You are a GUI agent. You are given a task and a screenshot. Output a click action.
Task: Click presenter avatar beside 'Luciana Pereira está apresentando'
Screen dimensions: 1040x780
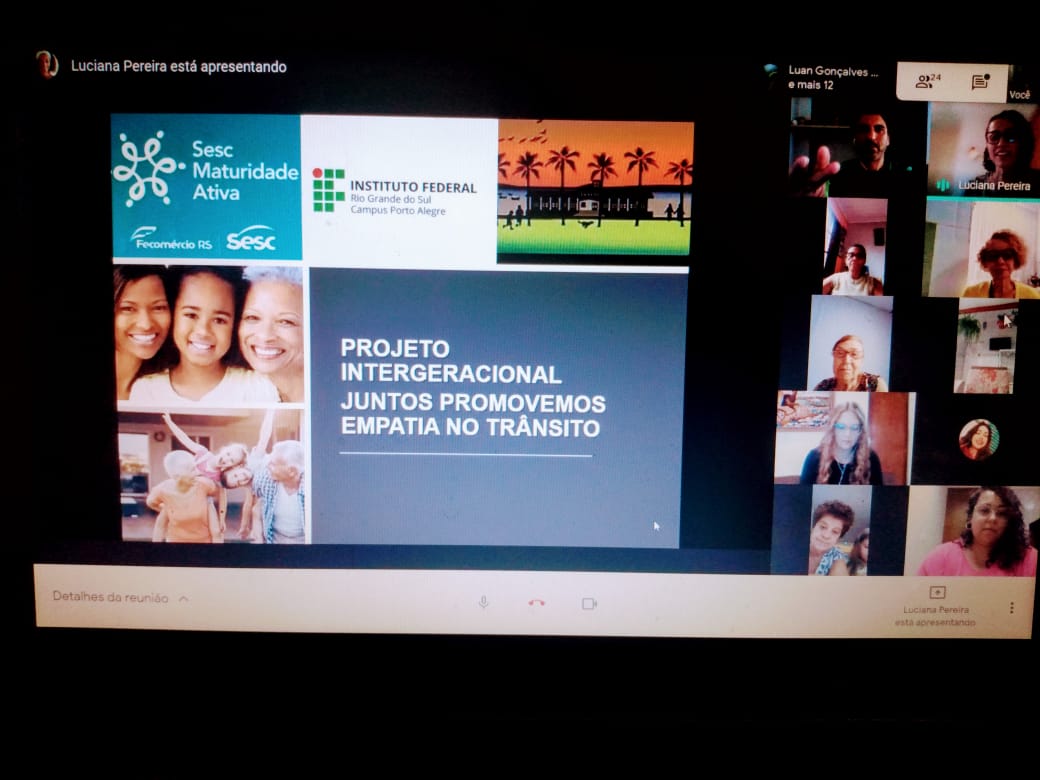[x=46, y=65]
